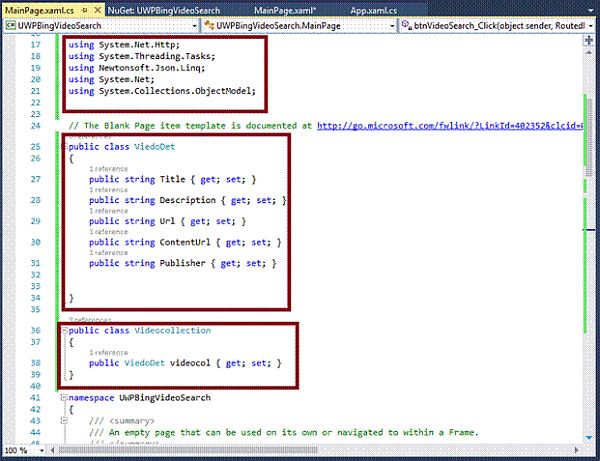Click the class icon beside UWPBingVideoSearch.MainPage
Screen dimensions: 600x461
point(209,26)
